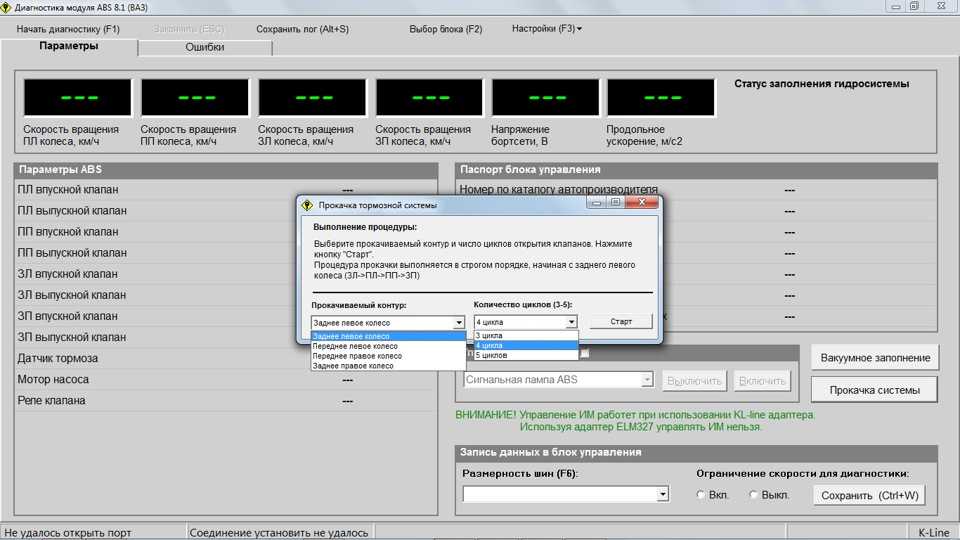
Task: Click the brake bleeding dialog's title icon
Action: click(x=308, y=205)
